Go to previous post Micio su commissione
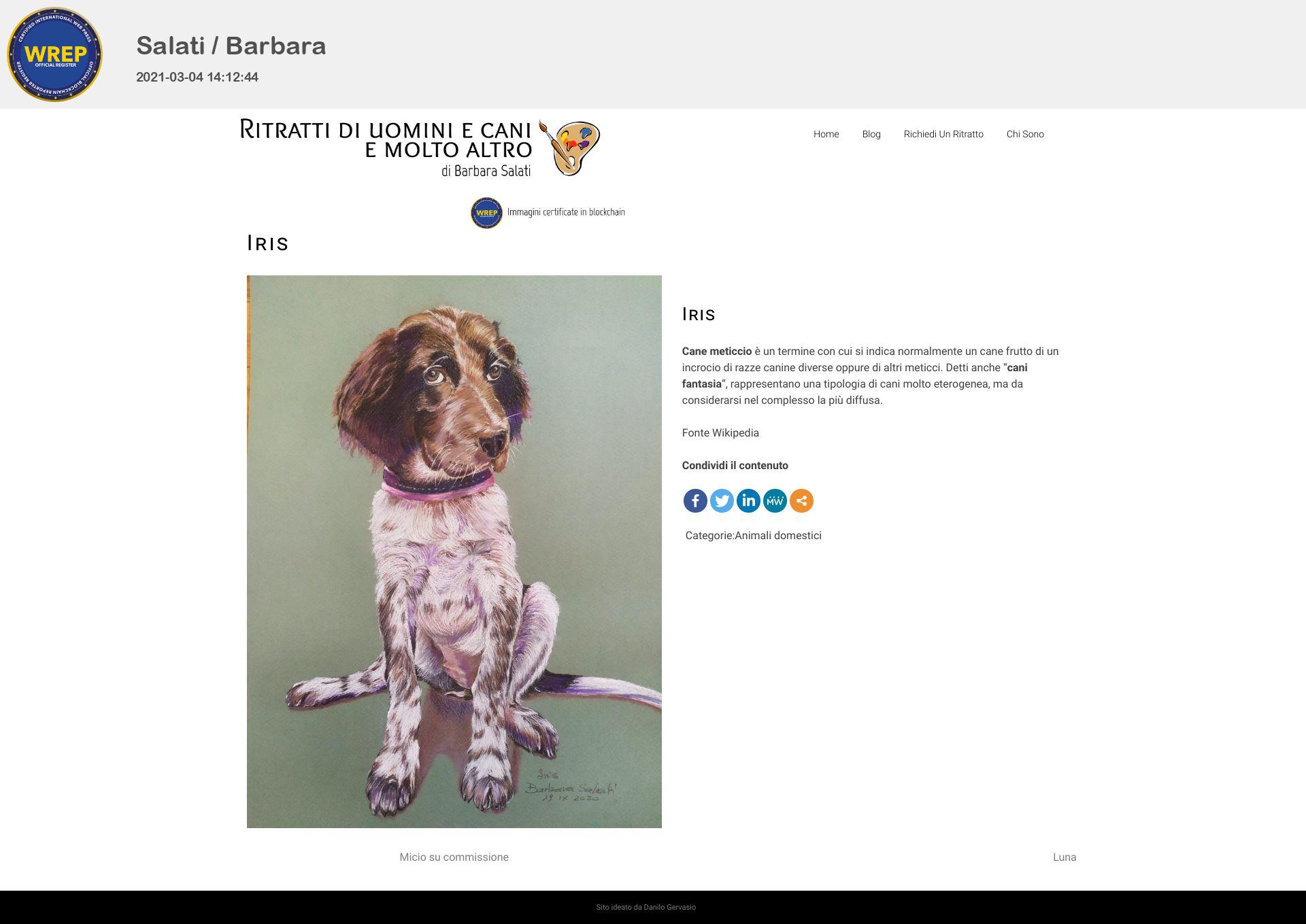This screenshot has height=924, width=1306. 454,857
